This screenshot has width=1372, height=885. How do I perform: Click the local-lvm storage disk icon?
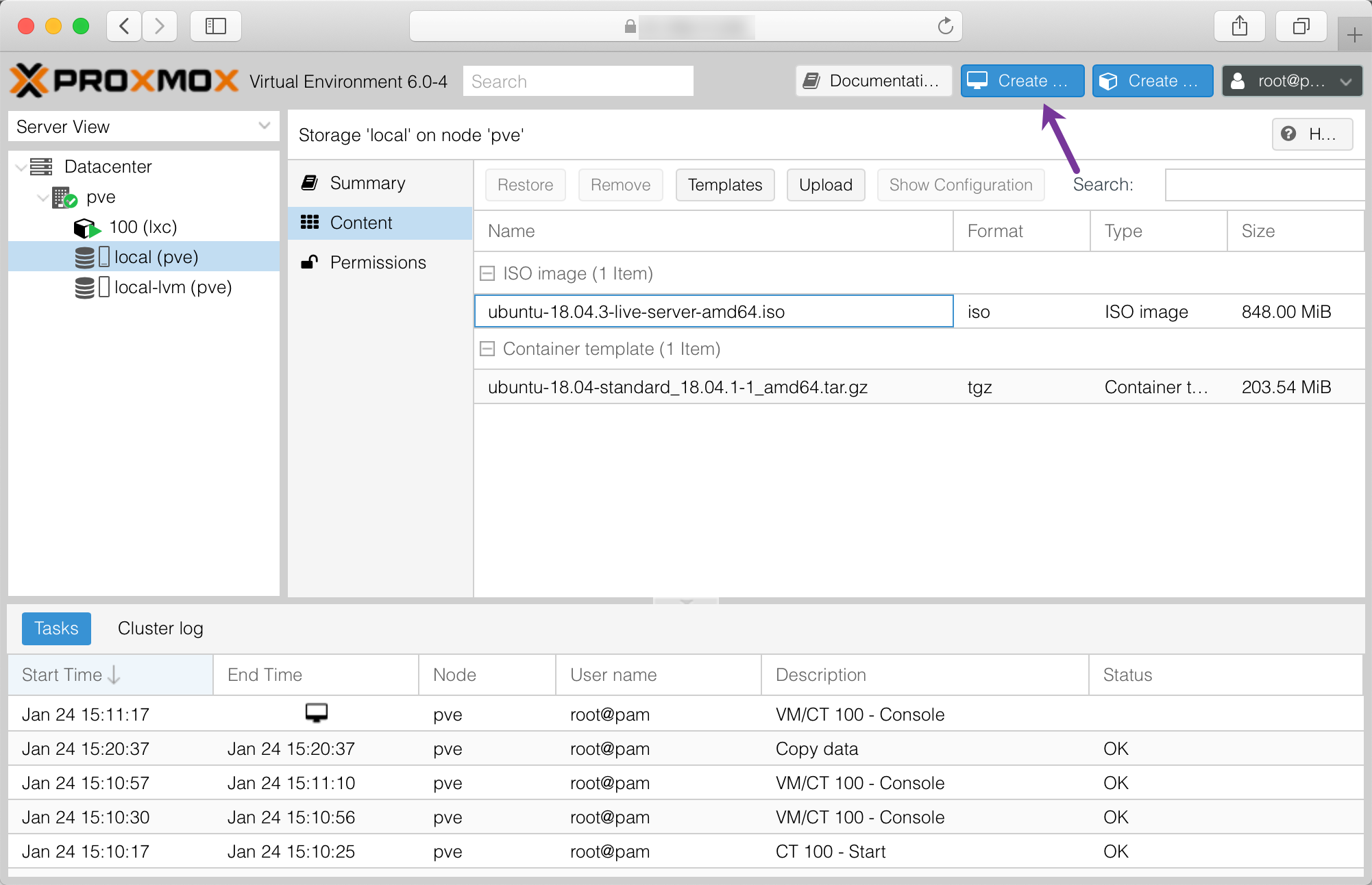click(x=85, y=288)
